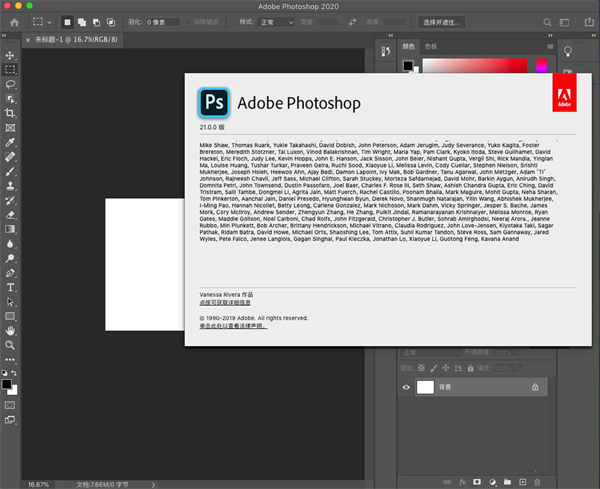Click the Adobe logo in About dialog
This screenshot has height=489, width=600.
(x=564, y=93)
